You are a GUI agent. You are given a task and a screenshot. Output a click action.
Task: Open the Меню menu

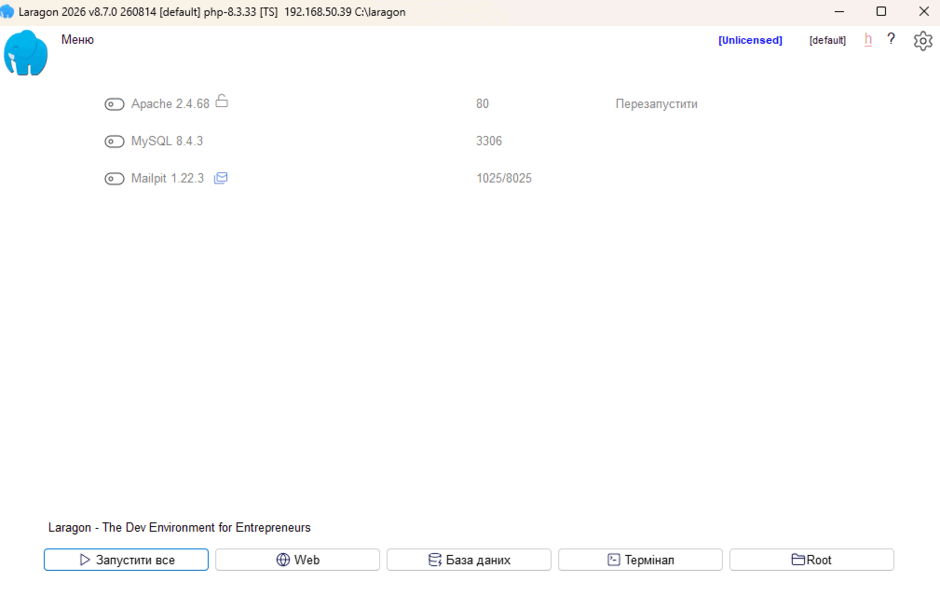[77, 40]
